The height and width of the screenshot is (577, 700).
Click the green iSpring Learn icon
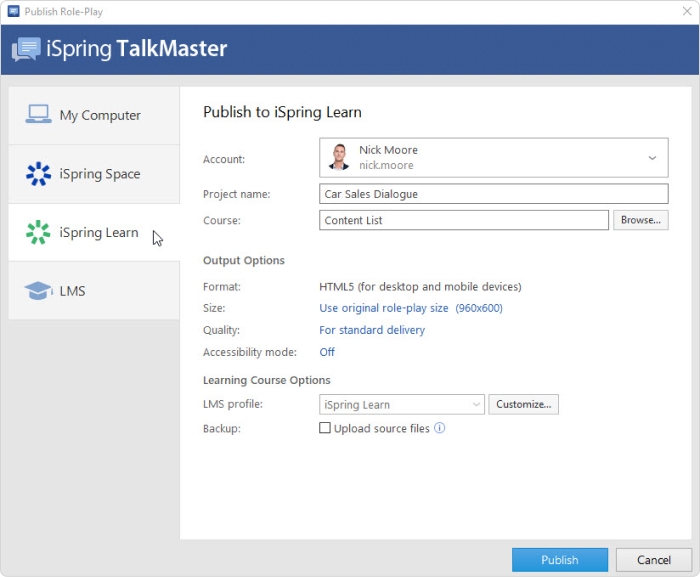38,232
